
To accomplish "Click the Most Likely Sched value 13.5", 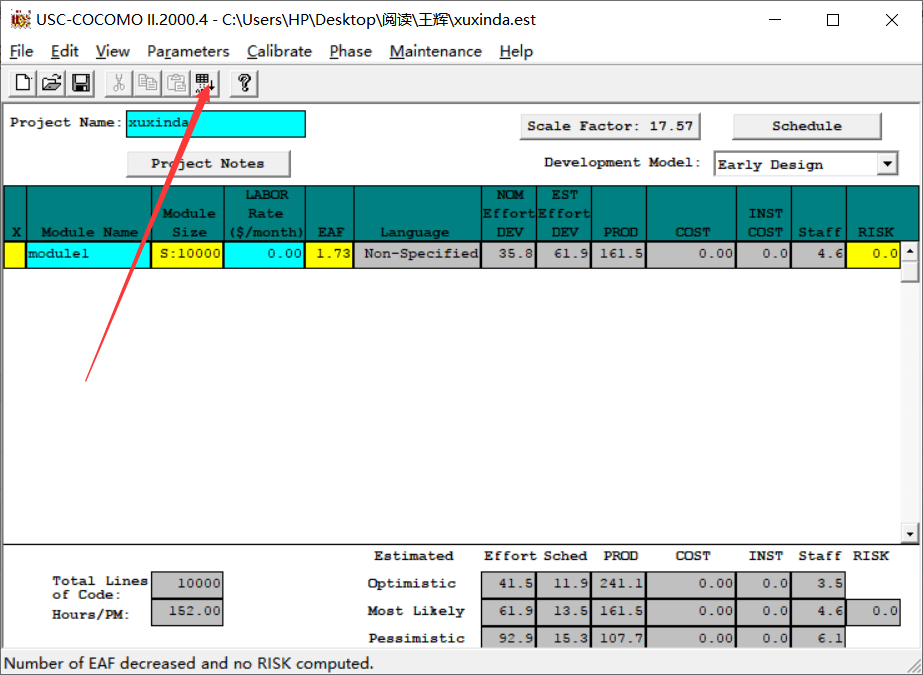I will [x=563, y=612].
